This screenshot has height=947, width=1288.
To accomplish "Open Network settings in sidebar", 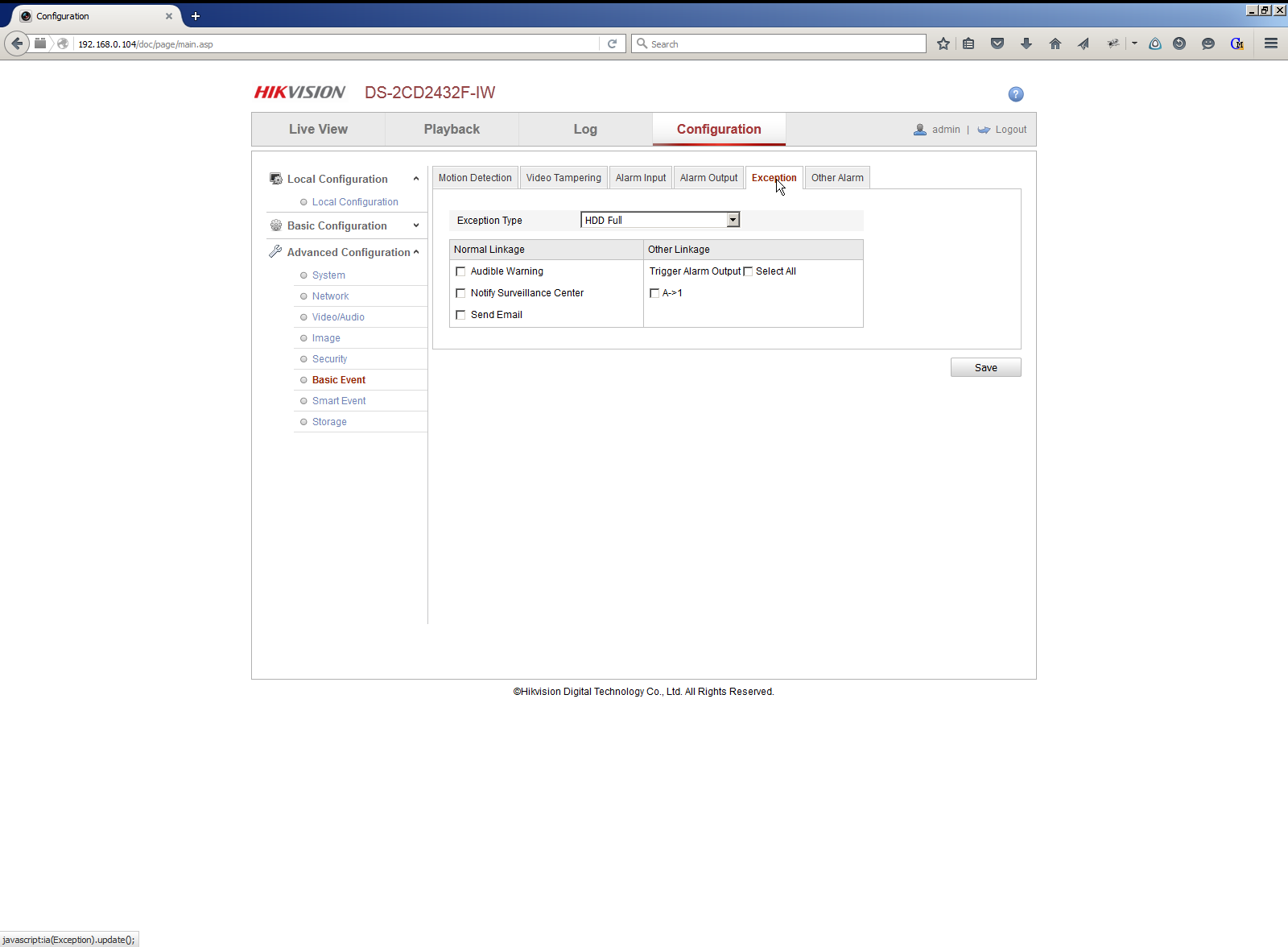I will point(330,296).
